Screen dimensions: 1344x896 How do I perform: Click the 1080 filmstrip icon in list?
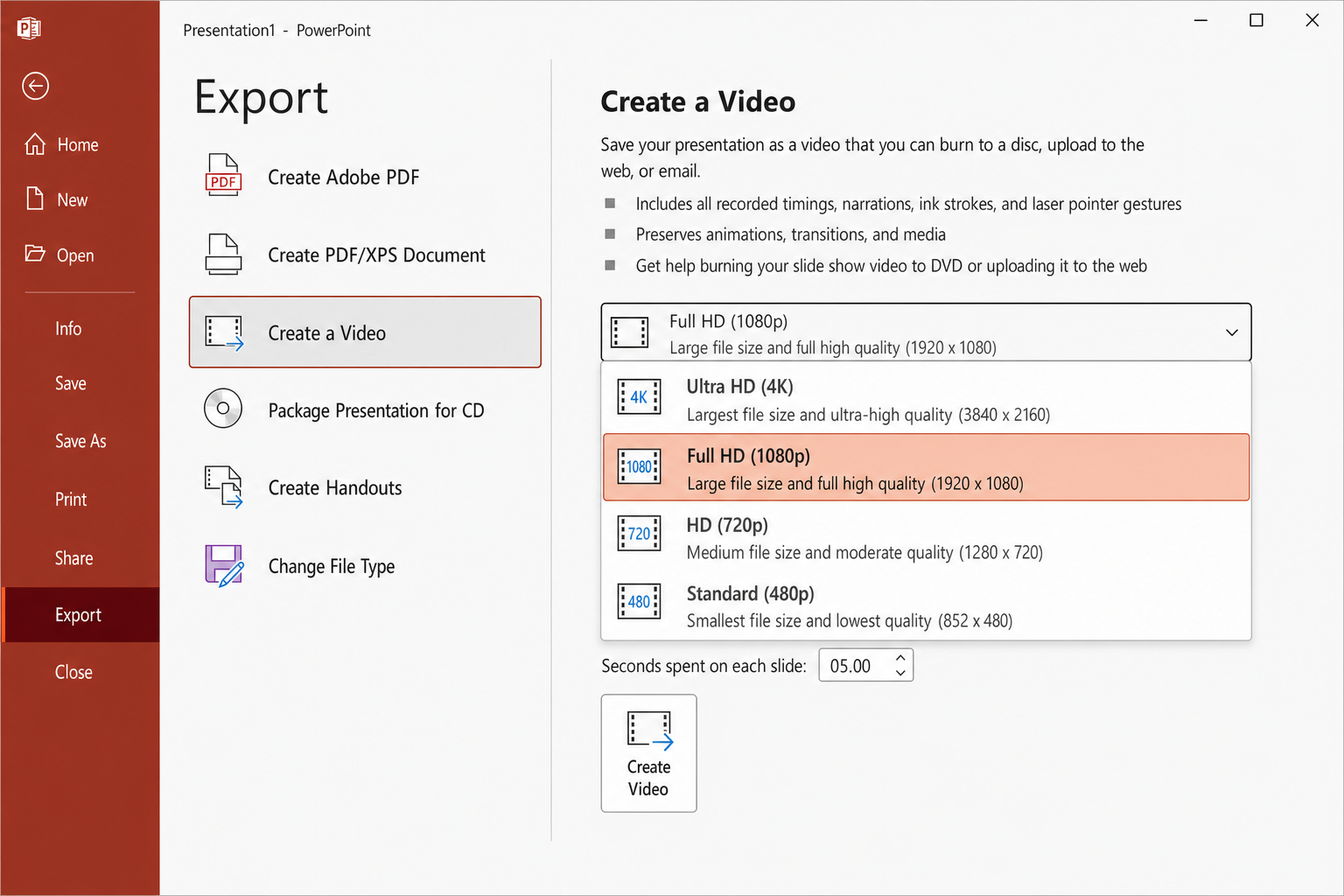640,466
